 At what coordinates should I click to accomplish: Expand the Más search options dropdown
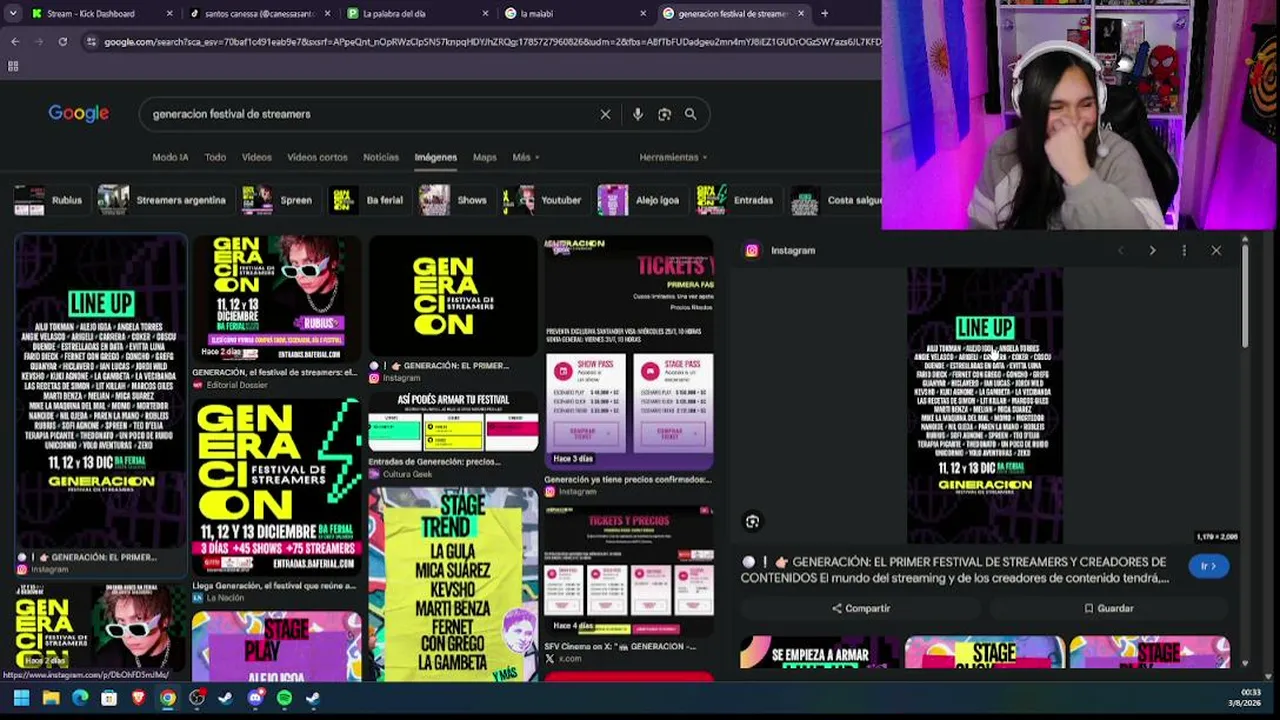(x=525, y=157)
